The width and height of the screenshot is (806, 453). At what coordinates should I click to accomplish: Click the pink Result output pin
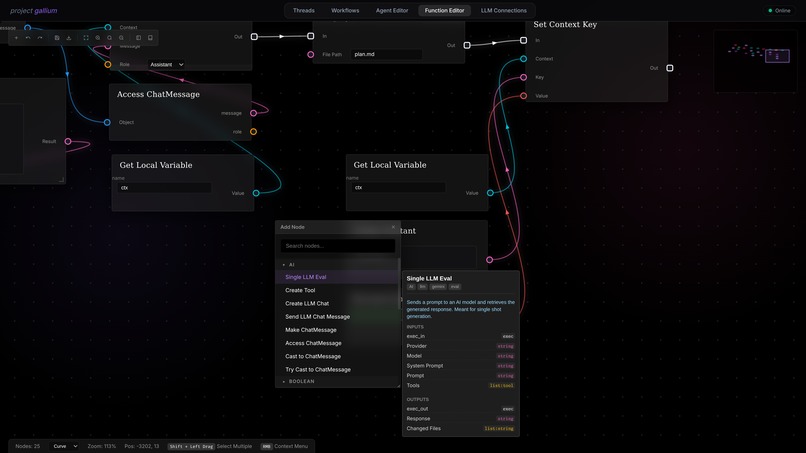68,141
